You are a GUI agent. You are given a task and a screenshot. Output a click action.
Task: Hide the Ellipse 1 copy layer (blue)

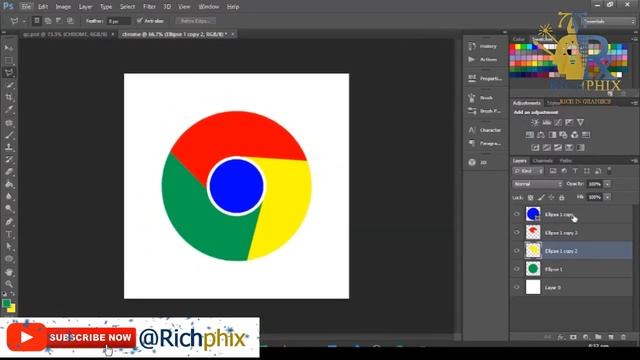click(x=517, y=214)
